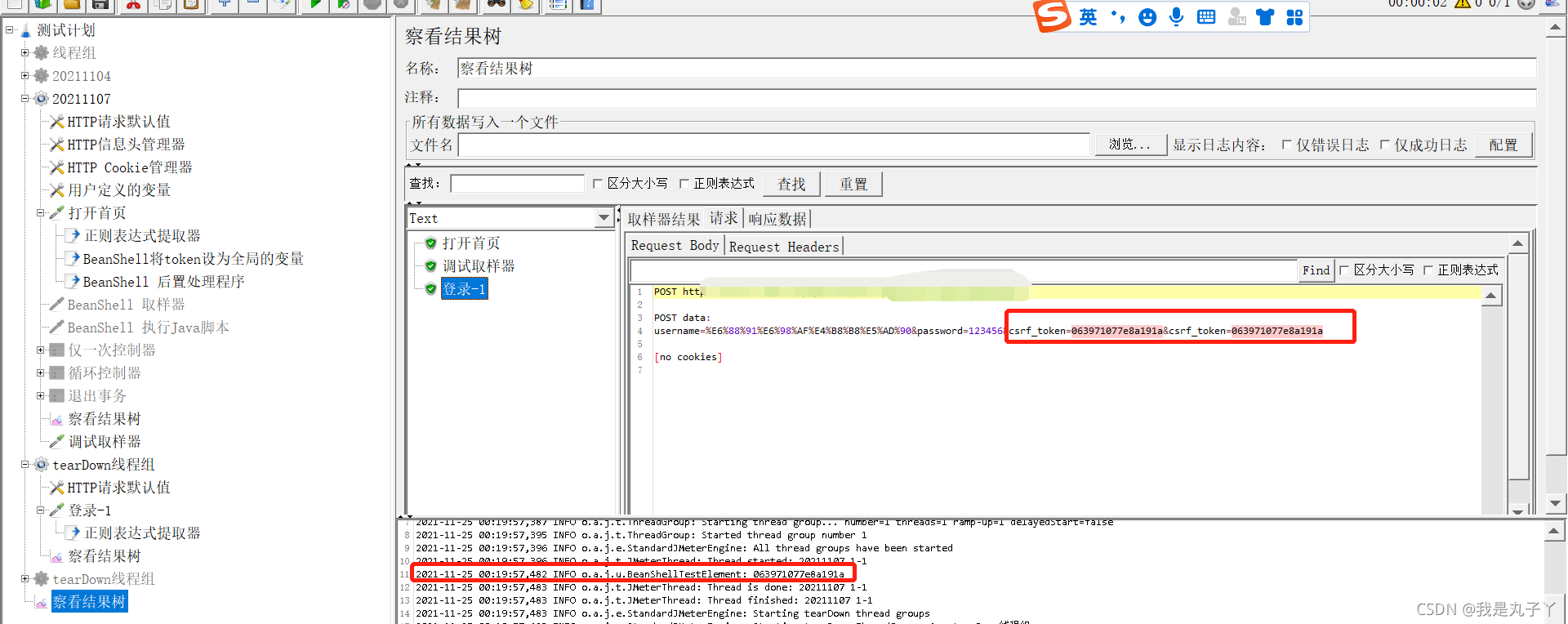This screenshot has height=624, width=1568.
Task: Open the Sogou toolbox grid icon
Action: click(1294, 17)
